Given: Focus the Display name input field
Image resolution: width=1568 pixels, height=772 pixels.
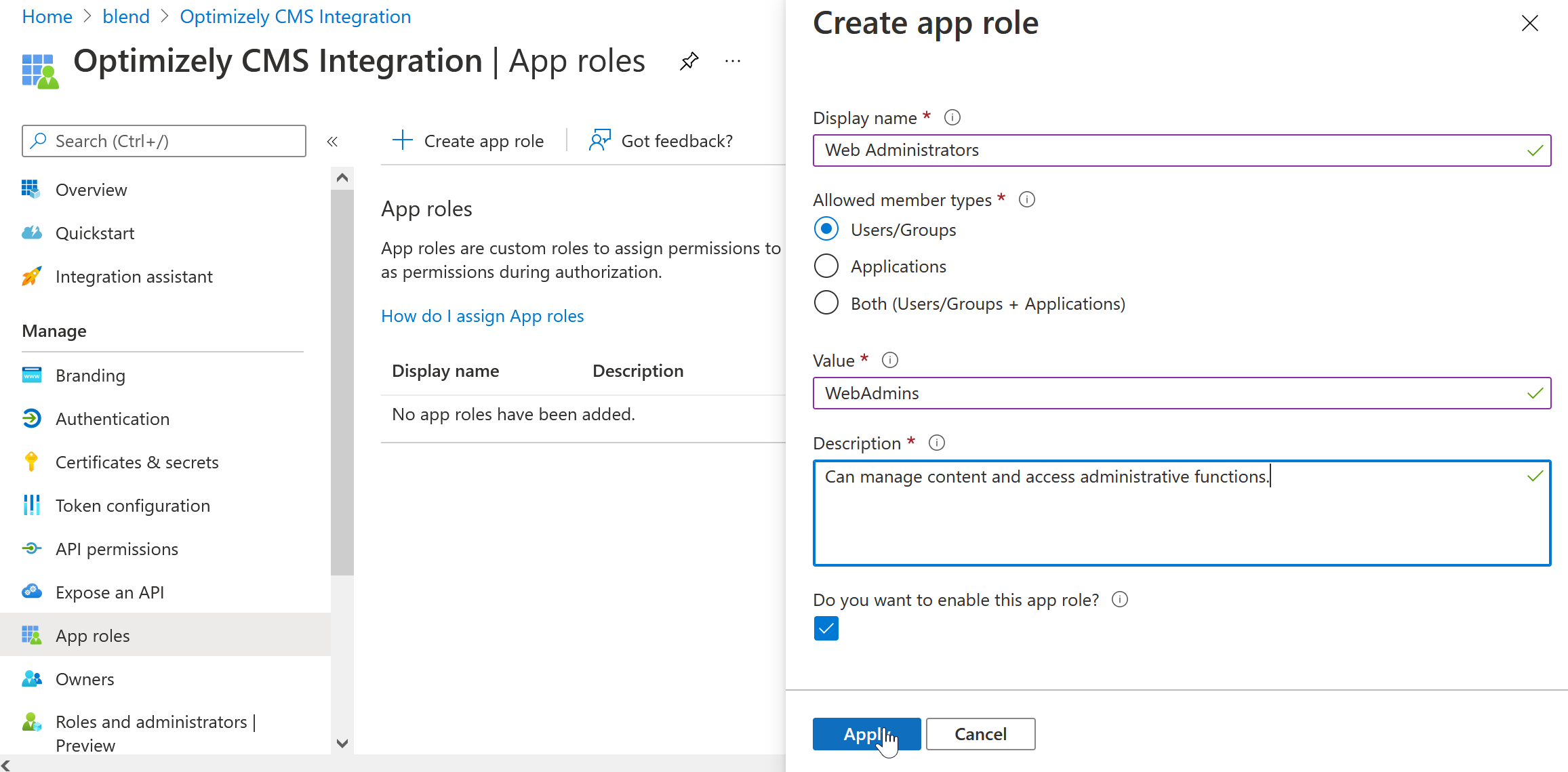Looking at the screenshot, I should [x=1182, y=150].
